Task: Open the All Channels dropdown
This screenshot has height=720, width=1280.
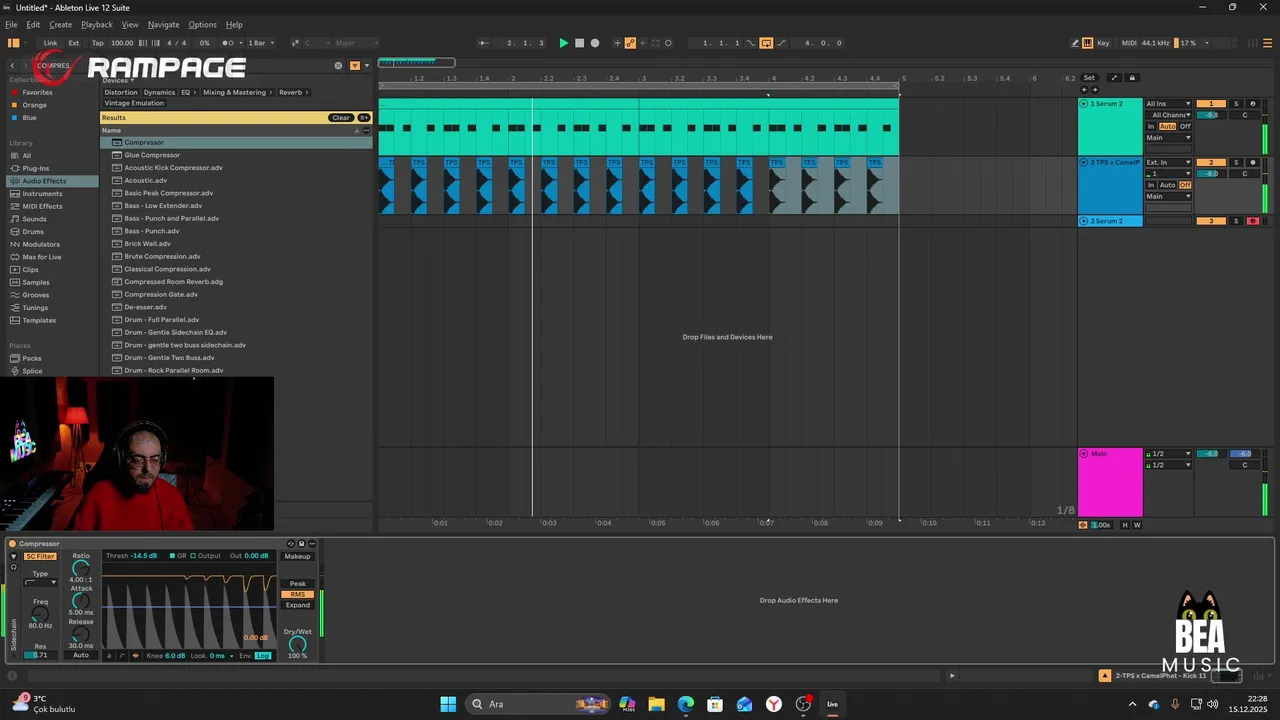Action: point(1168,115)
